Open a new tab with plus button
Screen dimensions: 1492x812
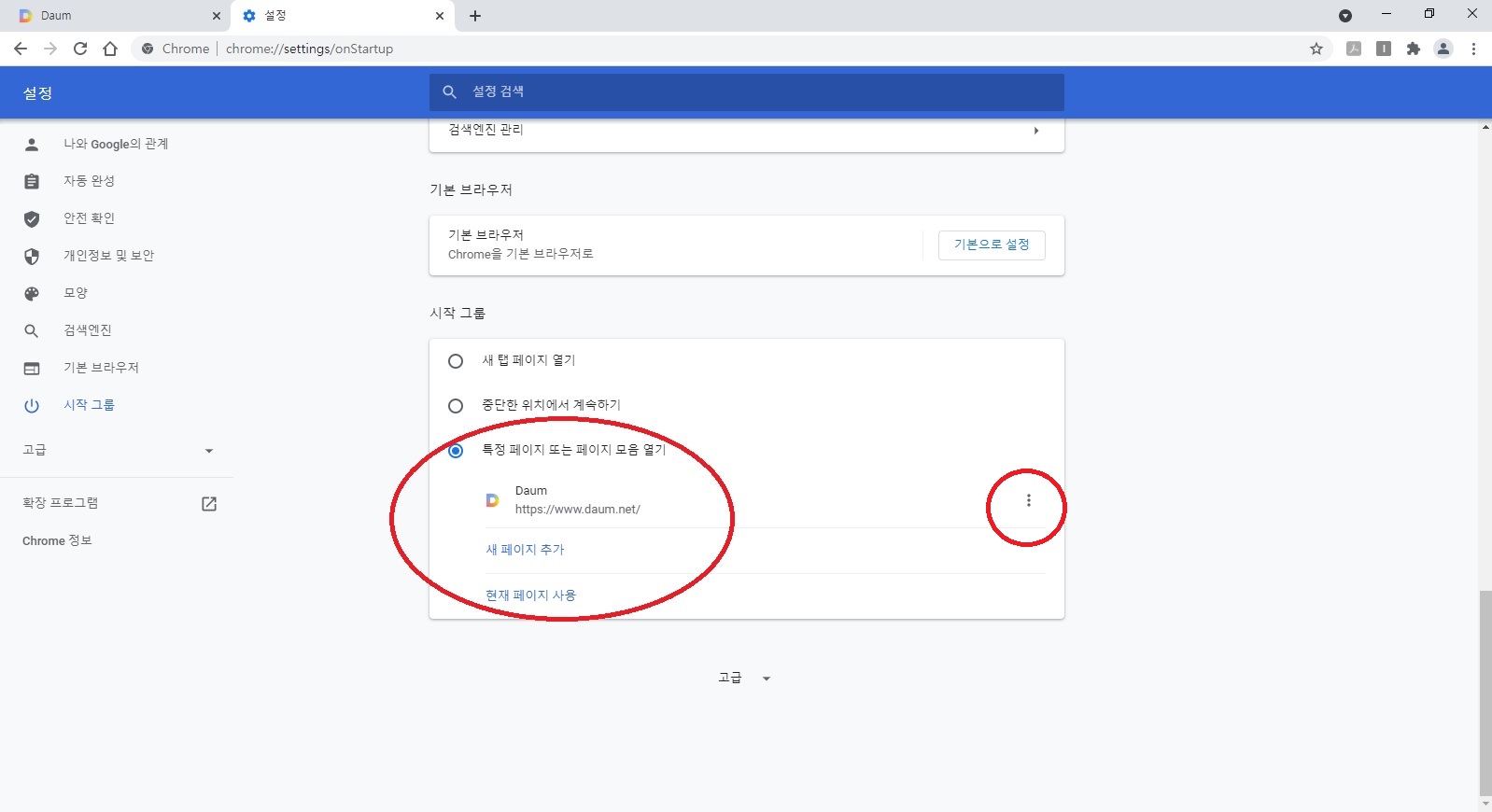(x=475, y=16)
